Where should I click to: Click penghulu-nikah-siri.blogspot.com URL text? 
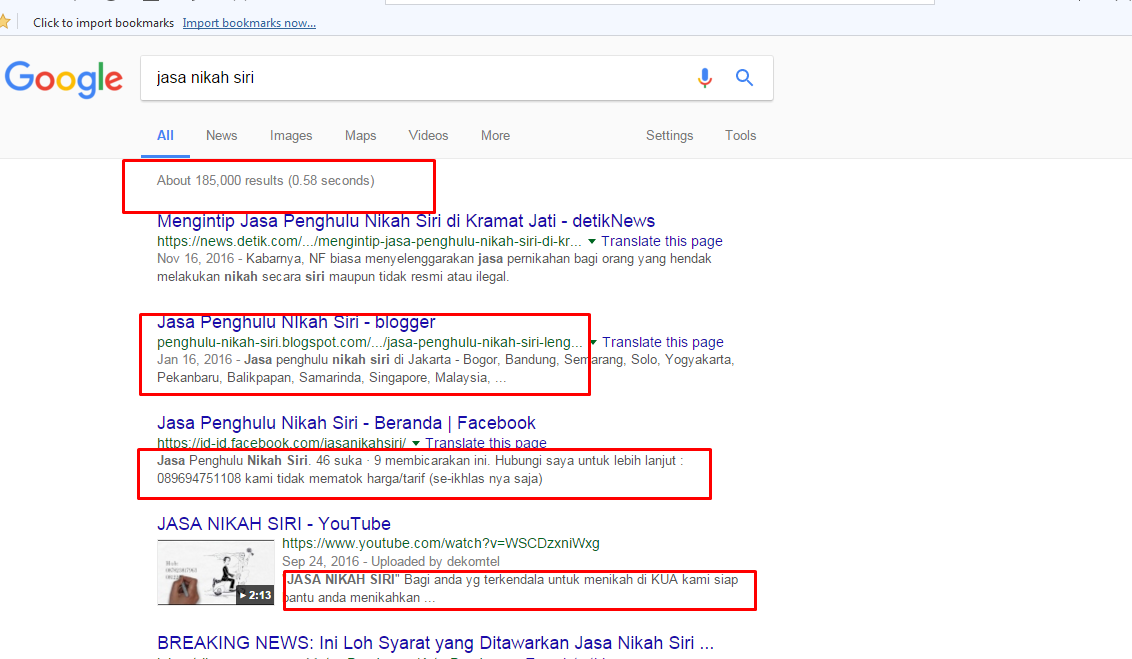tap(370, 342)
